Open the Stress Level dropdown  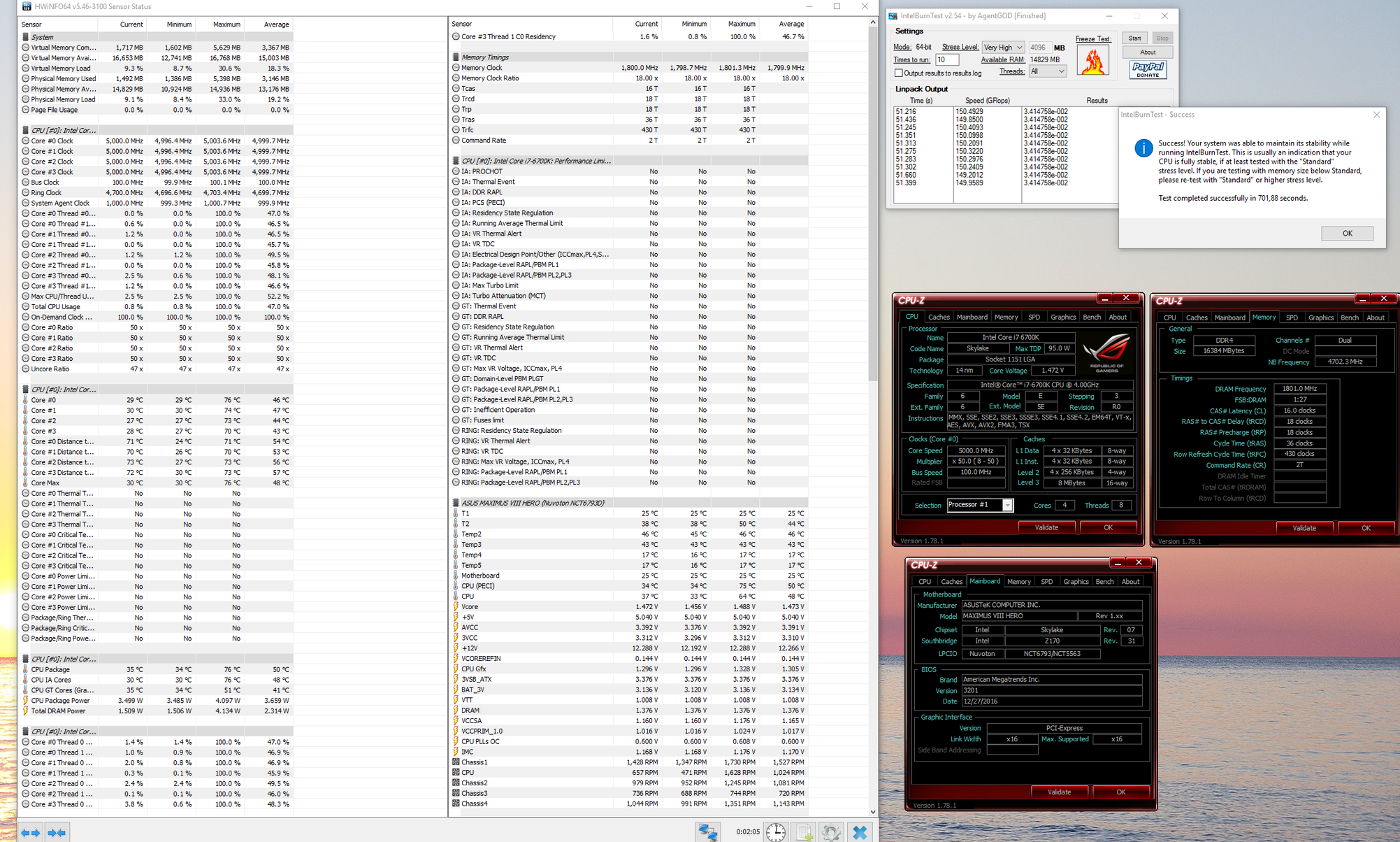point(1003,48)
